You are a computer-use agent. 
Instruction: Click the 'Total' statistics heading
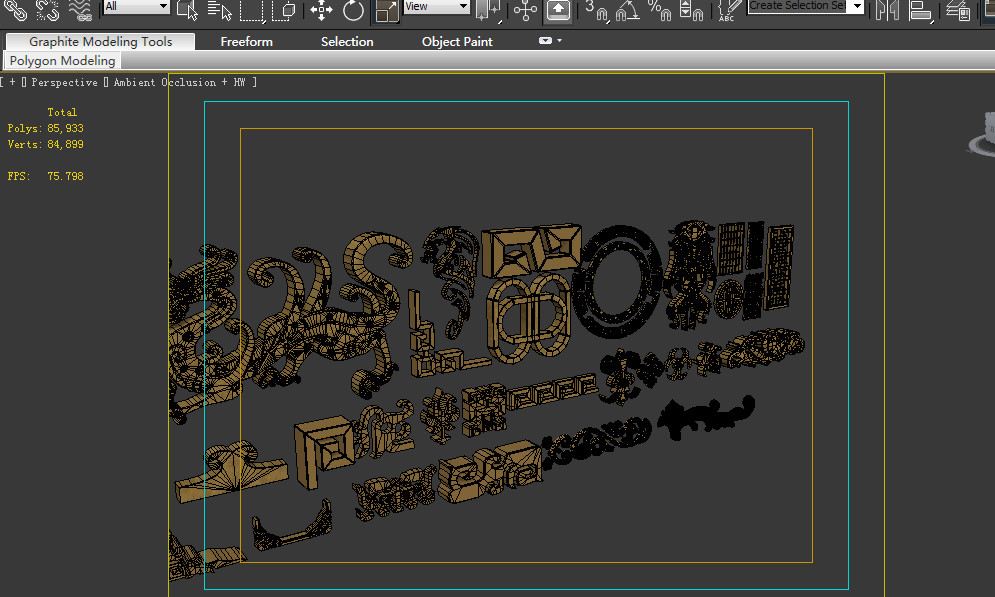click(x=62, y=112)
